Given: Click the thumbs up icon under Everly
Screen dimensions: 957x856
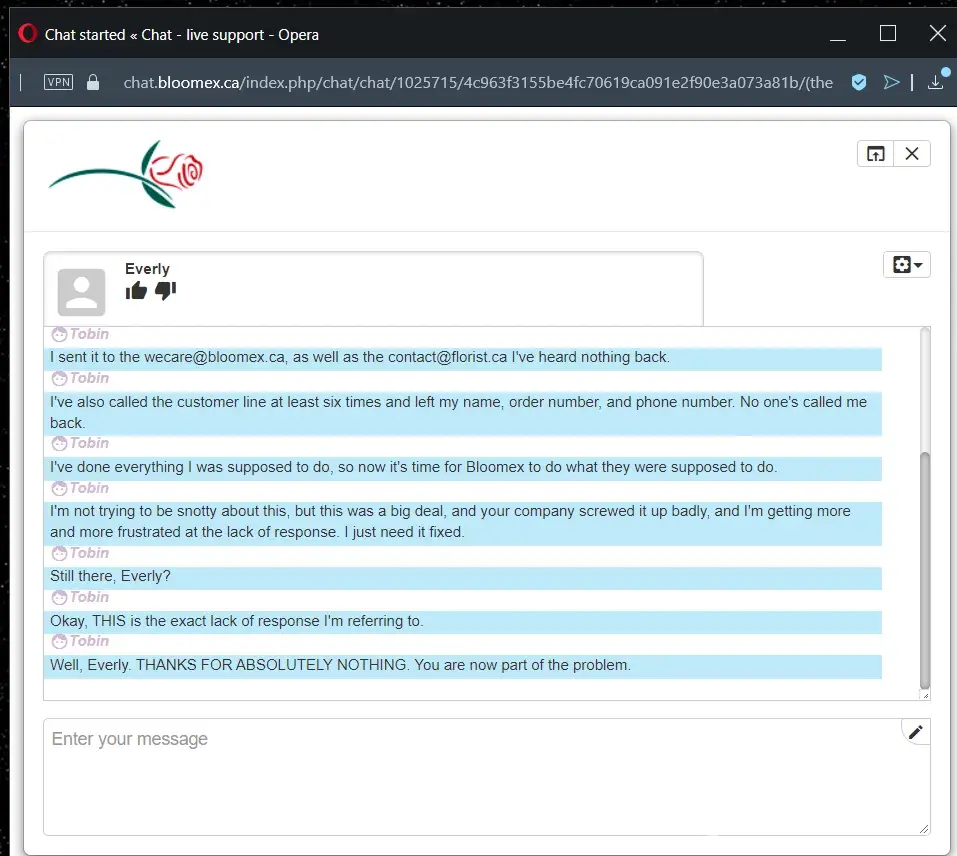Looking at the screenshot, I should pyautogui.click(x=136, y=291).
